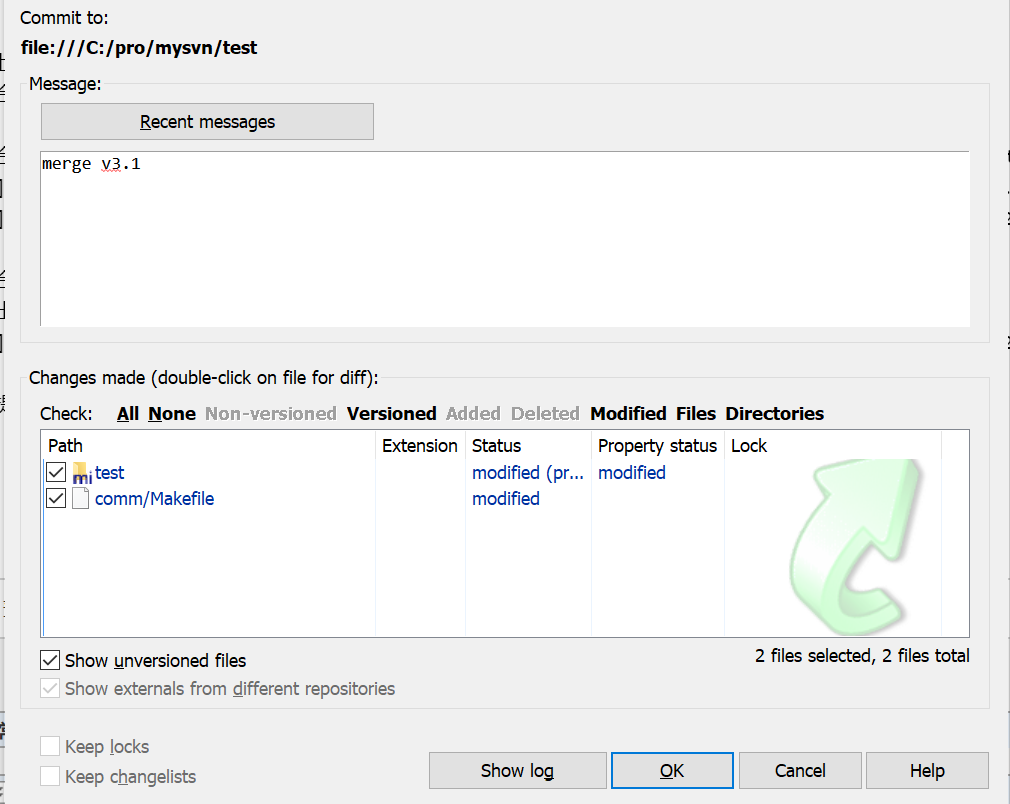Click into the commit message box

coord(505,238)
